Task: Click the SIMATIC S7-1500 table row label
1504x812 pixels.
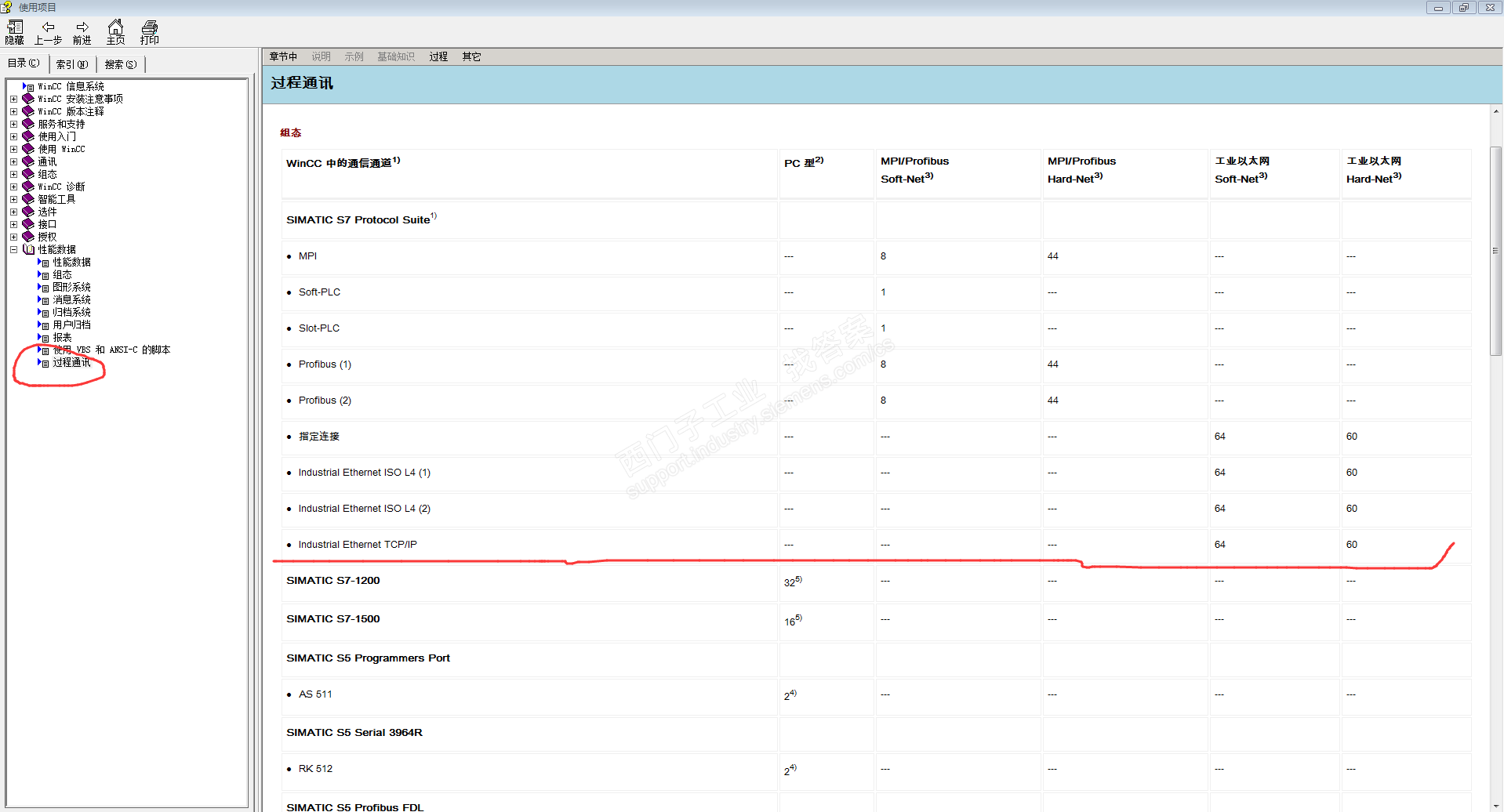Action: tap(332, 619)
